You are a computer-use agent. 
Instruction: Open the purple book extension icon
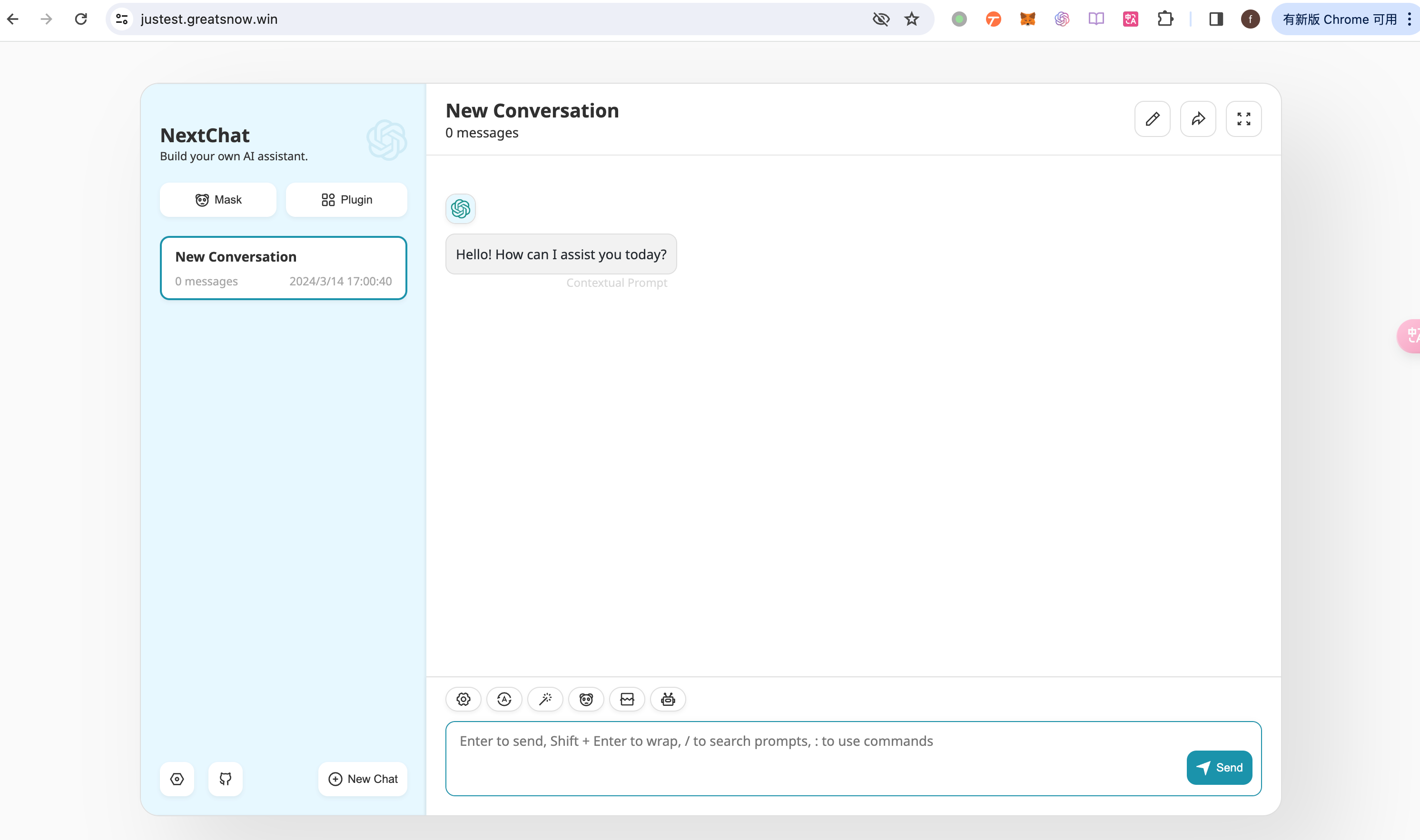(1096, 19)
